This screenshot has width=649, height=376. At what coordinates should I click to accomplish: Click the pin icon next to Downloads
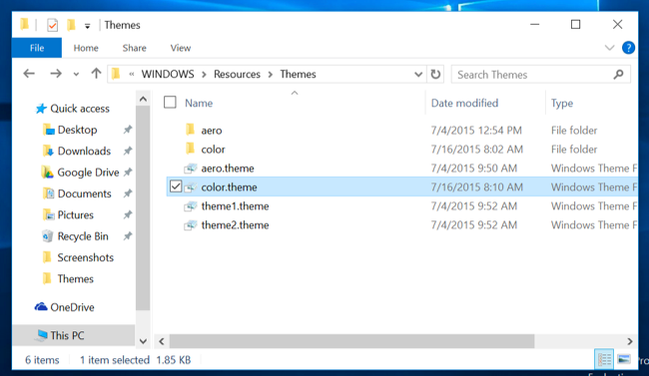(x=127, y=151)
